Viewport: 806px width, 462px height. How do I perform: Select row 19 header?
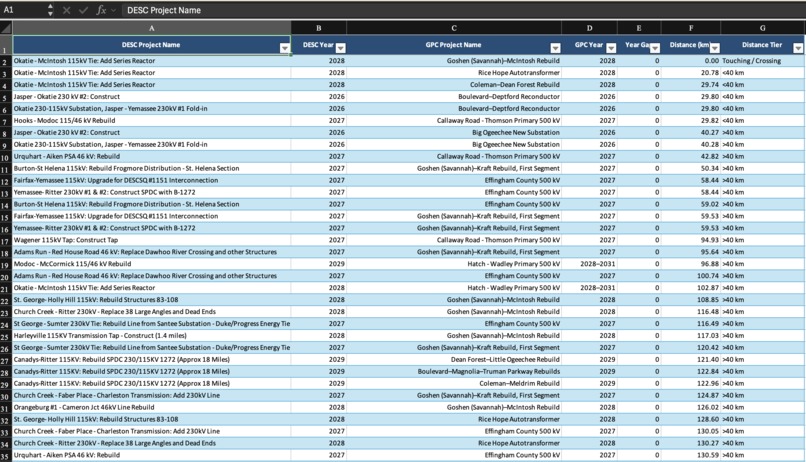6,264
